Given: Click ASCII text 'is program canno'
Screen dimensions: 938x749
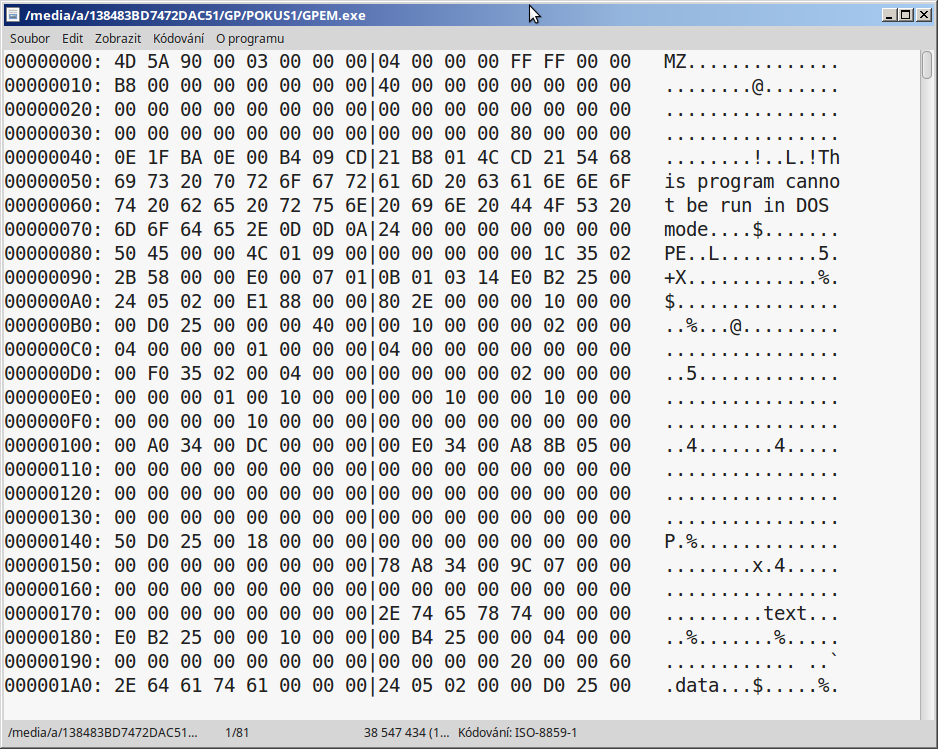Looking at the screenshot, I should 752,182.
